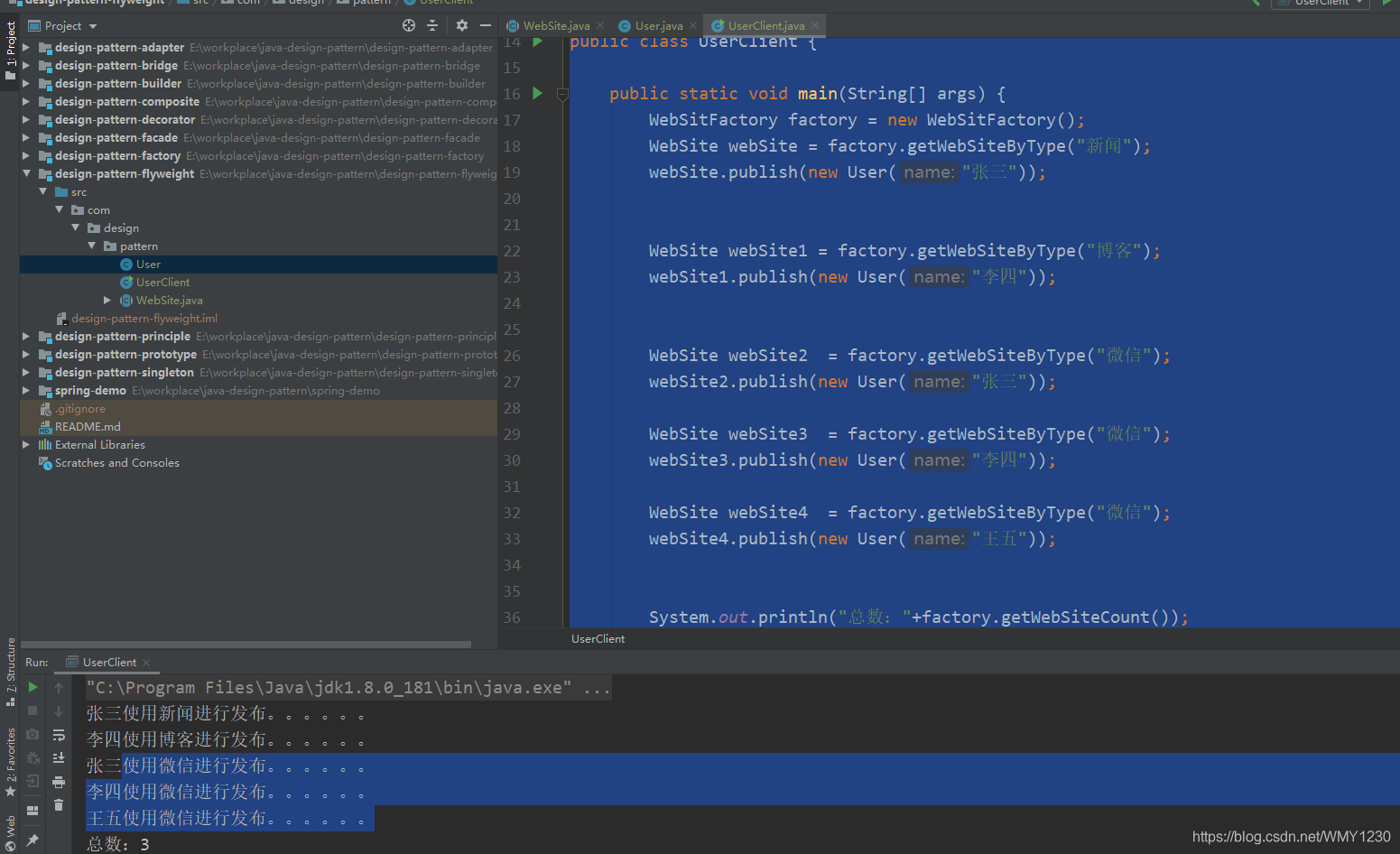The width and height of the screenshot is (1400, 854).
Task: Click the Up the stack trace arrow
Action: [x=59, y=687]
